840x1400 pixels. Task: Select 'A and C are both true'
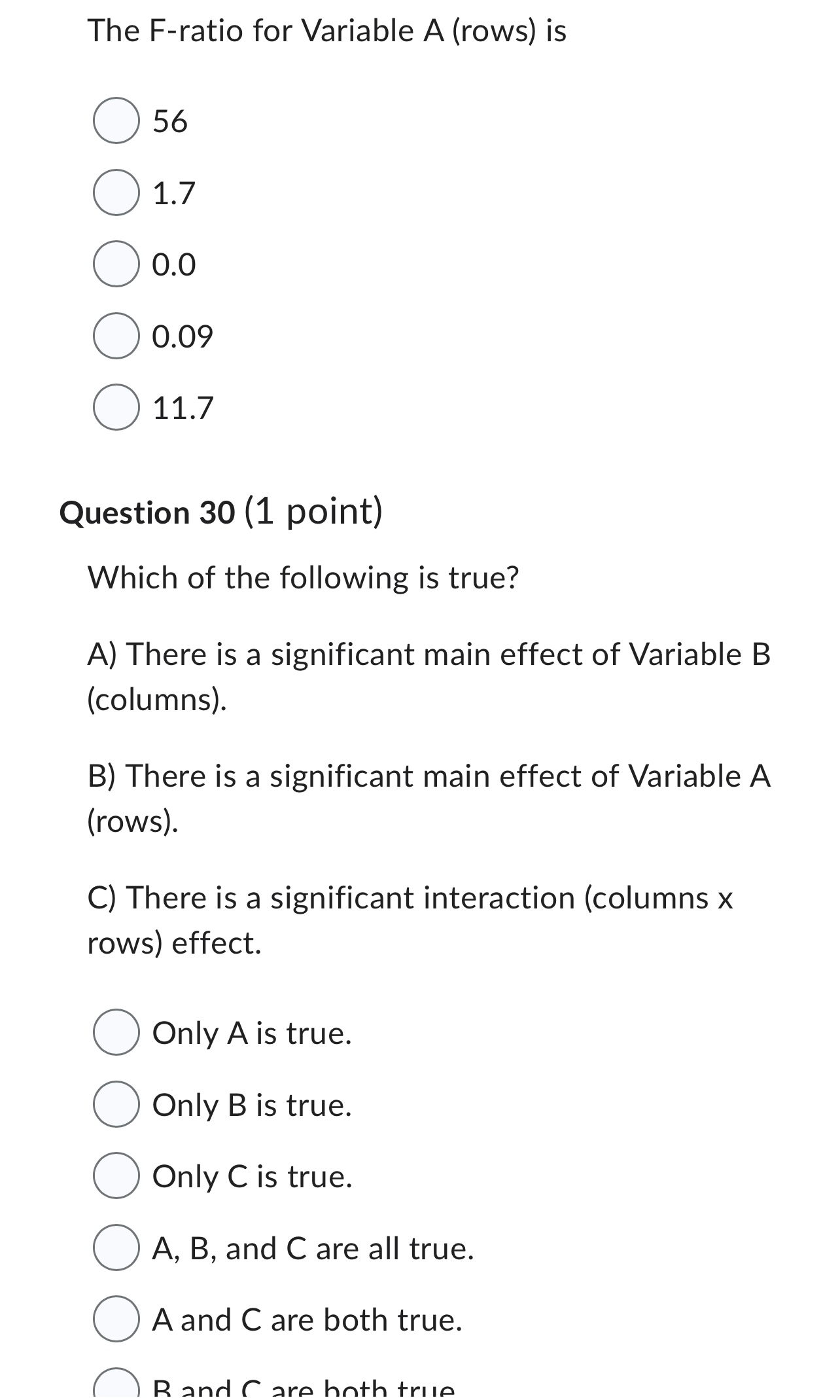116,1319
